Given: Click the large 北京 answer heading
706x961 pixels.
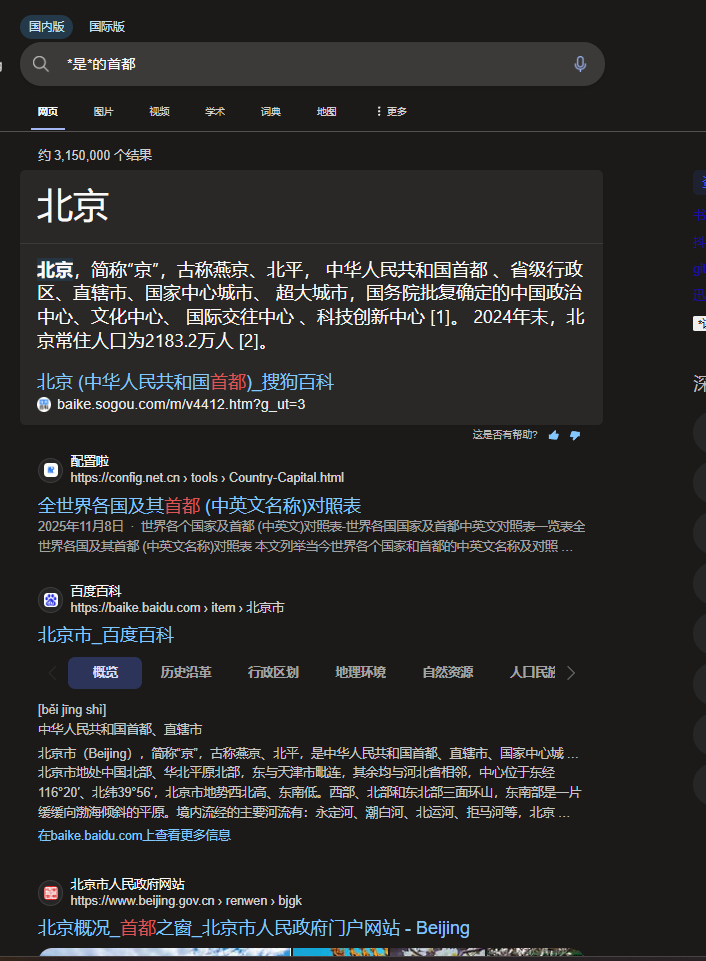Looking at the screenshot, I should [x=72, y=206].
